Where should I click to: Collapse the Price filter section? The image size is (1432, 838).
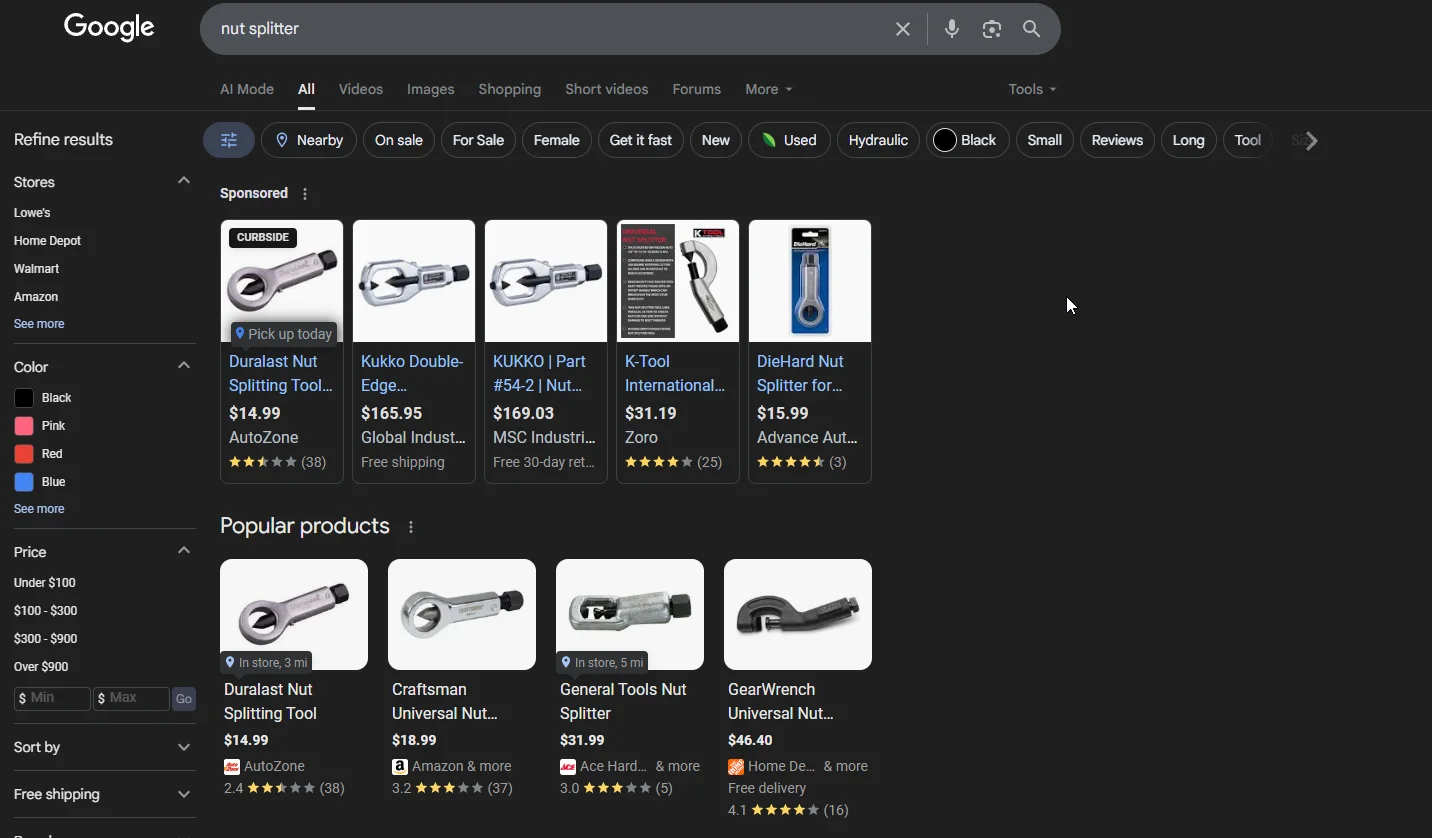click(184, 551)
